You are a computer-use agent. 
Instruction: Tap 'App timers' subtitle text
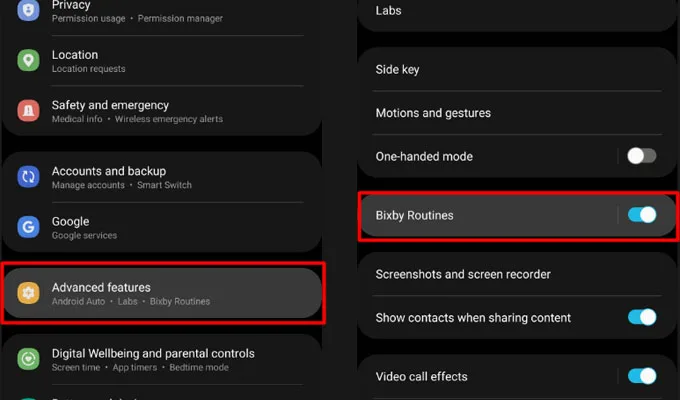[x=135, y=367]
